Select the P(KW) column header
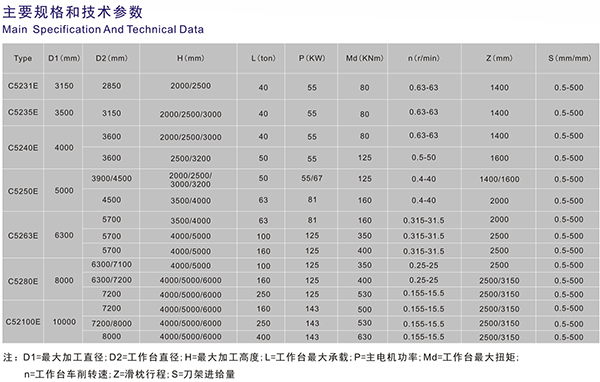Viewport: 600px width, 382px height. tap(312, 58)
